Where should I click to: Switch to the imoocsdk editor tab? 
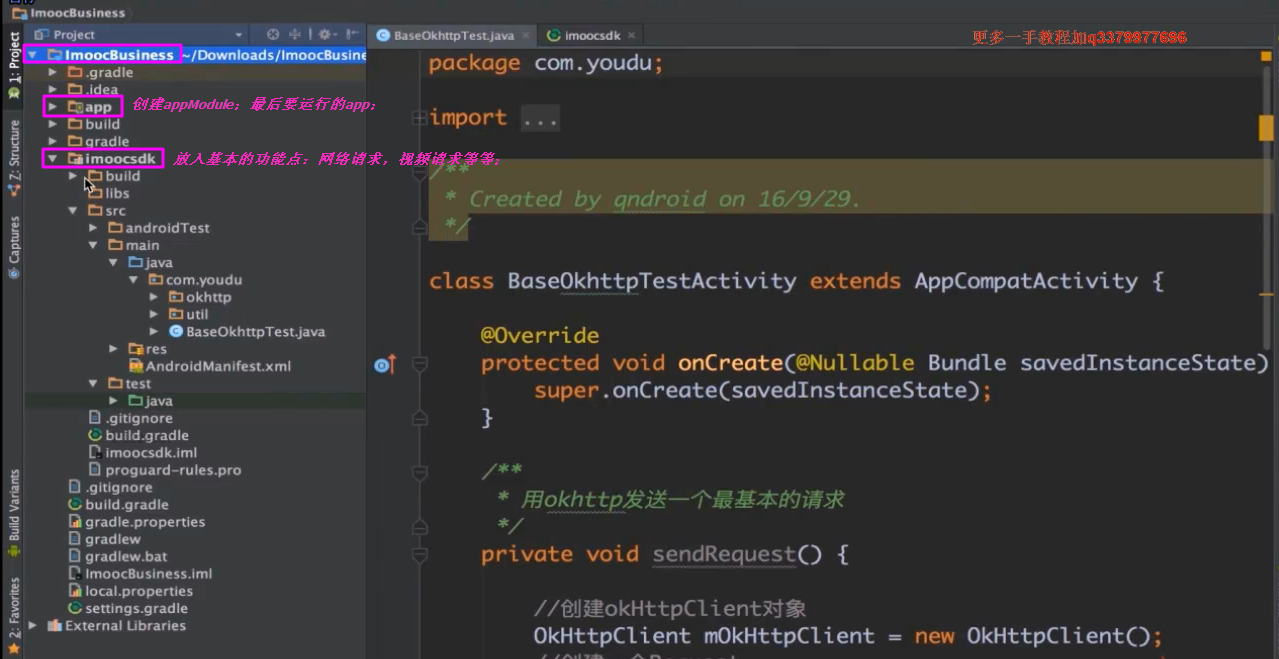(591, 36)
